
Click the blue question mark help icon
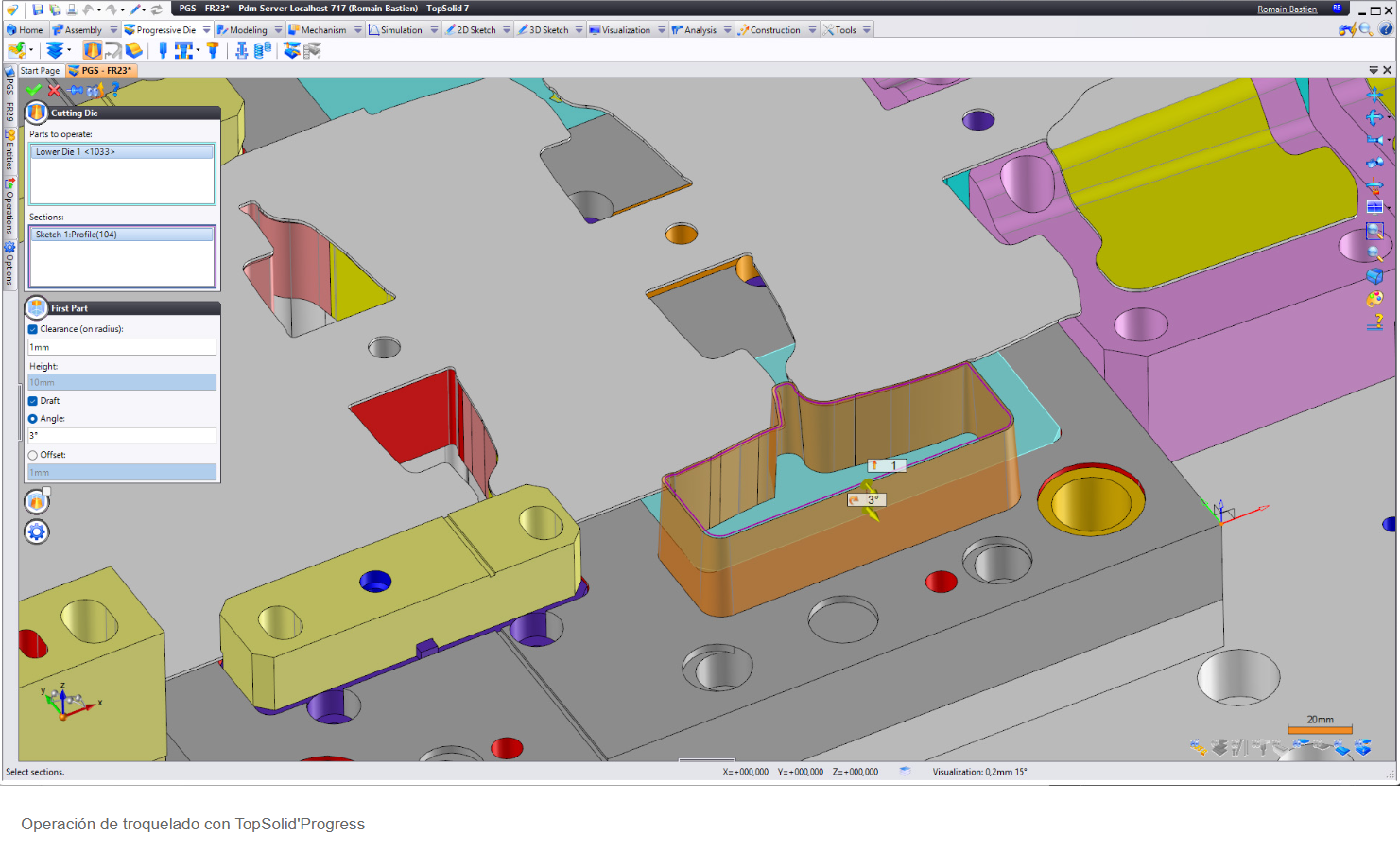(x=114, y=90)
